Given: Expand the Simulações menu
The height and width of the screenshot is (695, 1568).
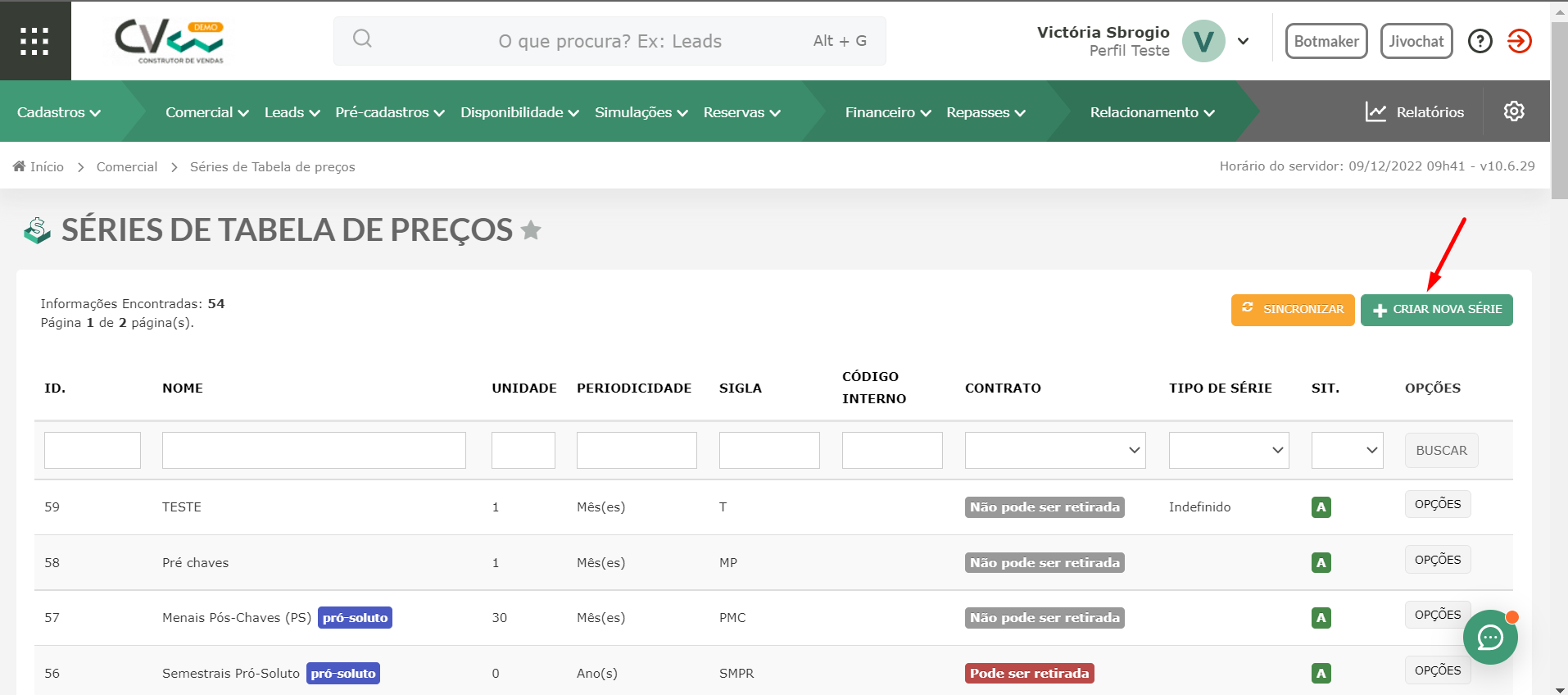Looking at the screenshot, I should coord(641,112).
